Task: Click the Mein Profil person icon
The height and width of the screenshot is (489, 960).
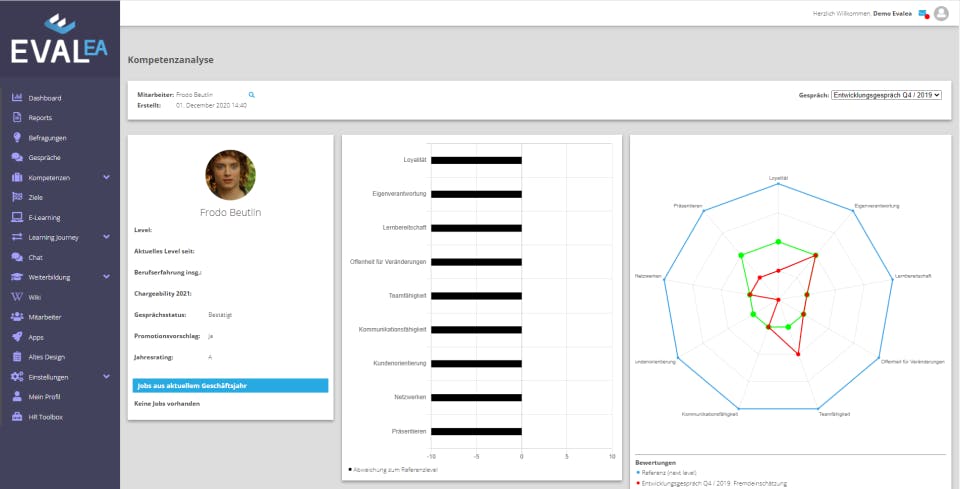Action: (x=17, y=397)
